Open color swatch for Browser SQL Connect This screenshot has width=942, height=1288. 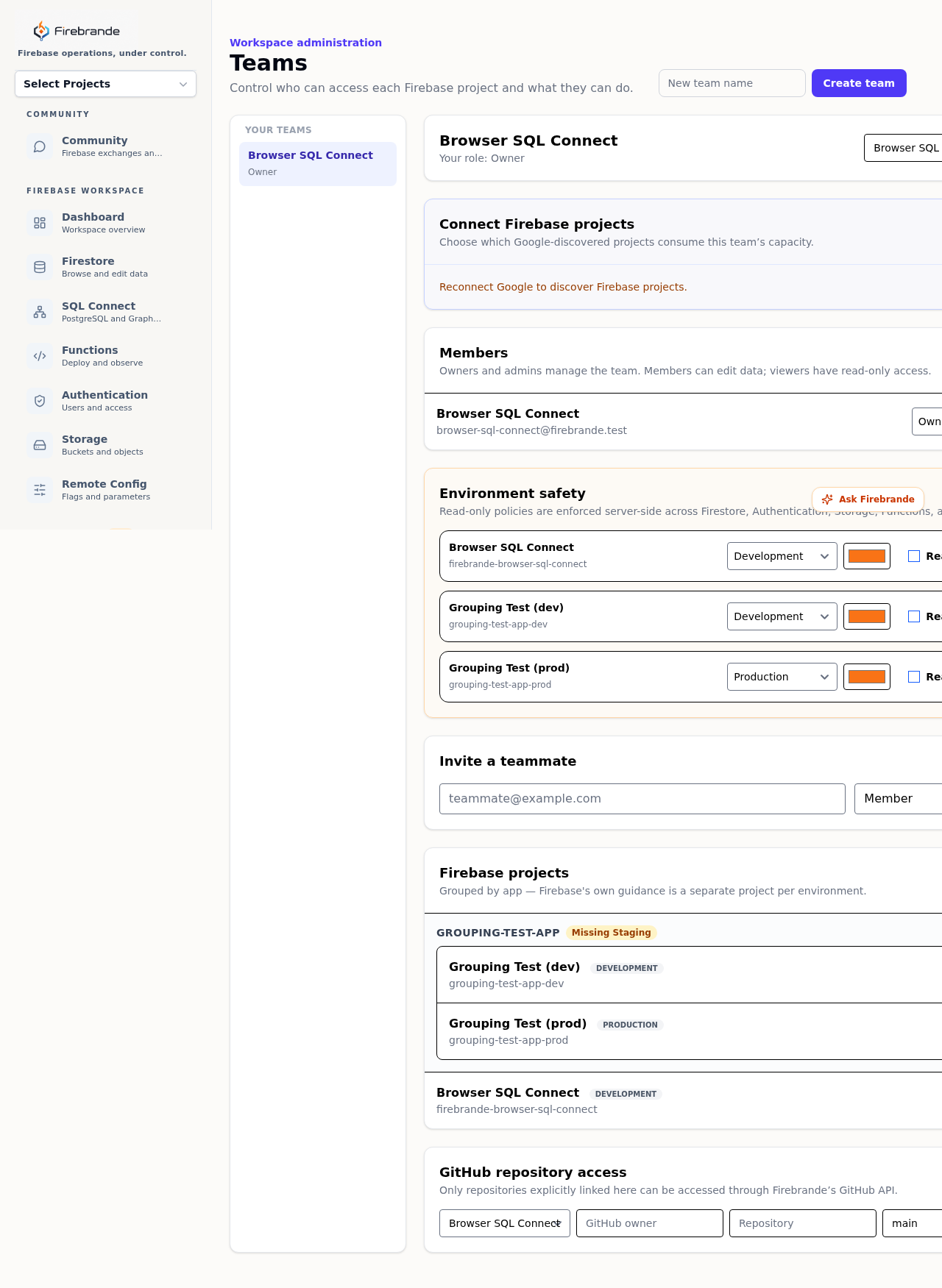867,556
